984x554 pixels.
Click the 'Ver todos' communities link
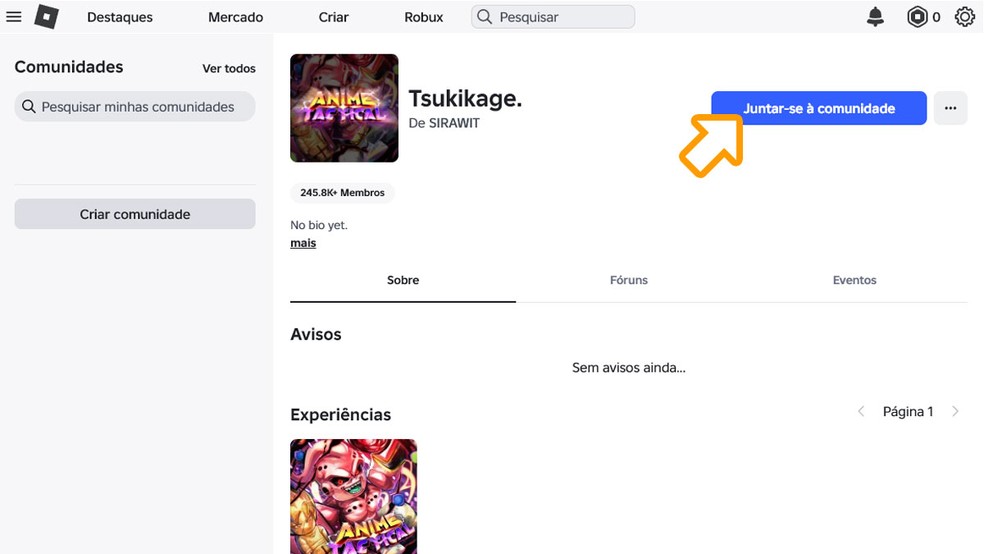pyautogui.click(x=229, y=69)
